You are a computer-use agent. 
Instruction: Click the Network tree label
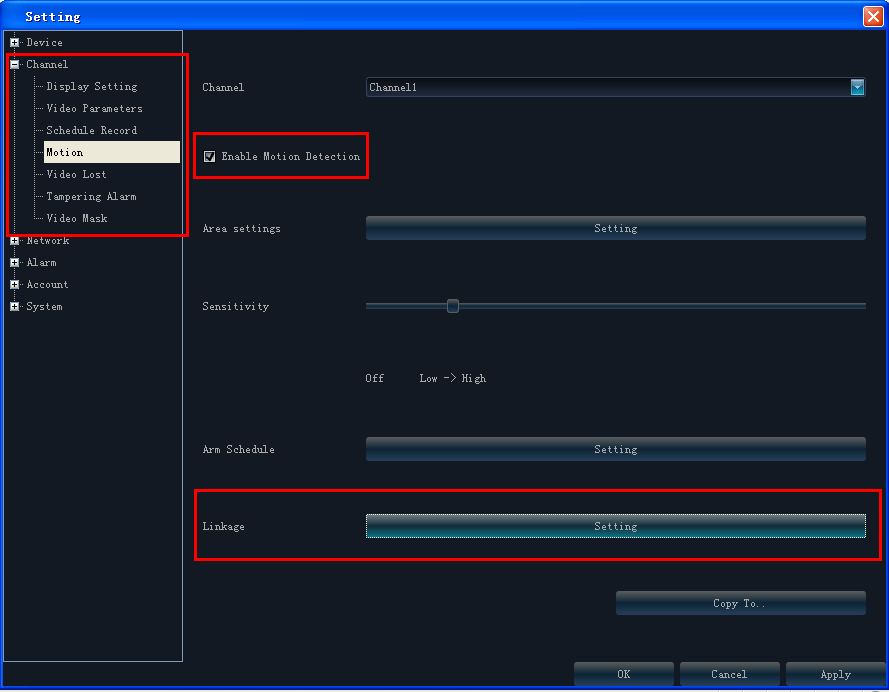[48, 241]
